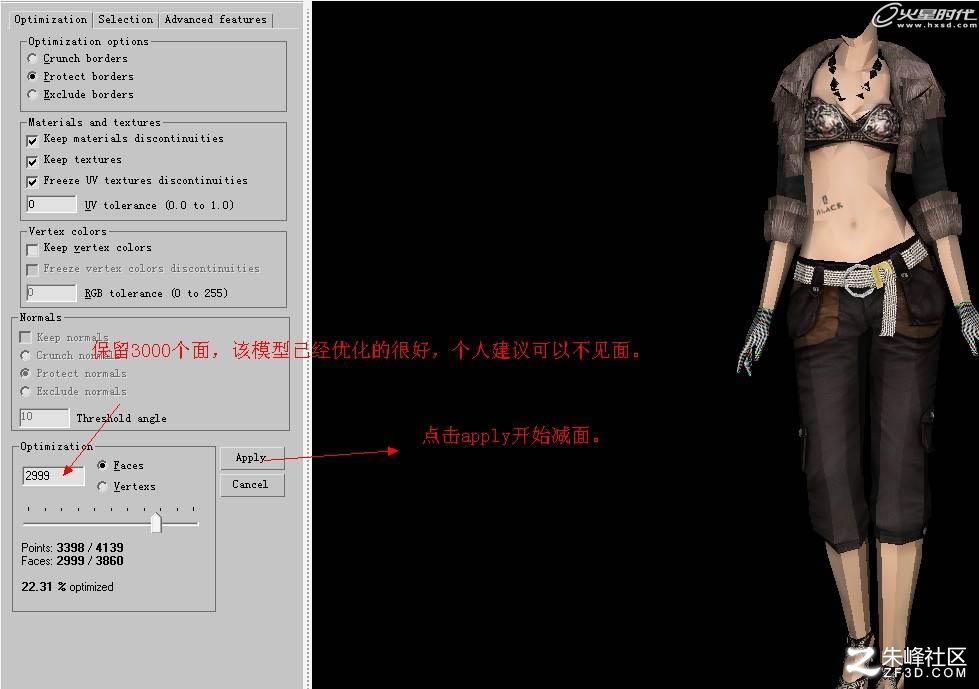Switch to the Optimization tab
979x689 pixels.
[51, 19]
